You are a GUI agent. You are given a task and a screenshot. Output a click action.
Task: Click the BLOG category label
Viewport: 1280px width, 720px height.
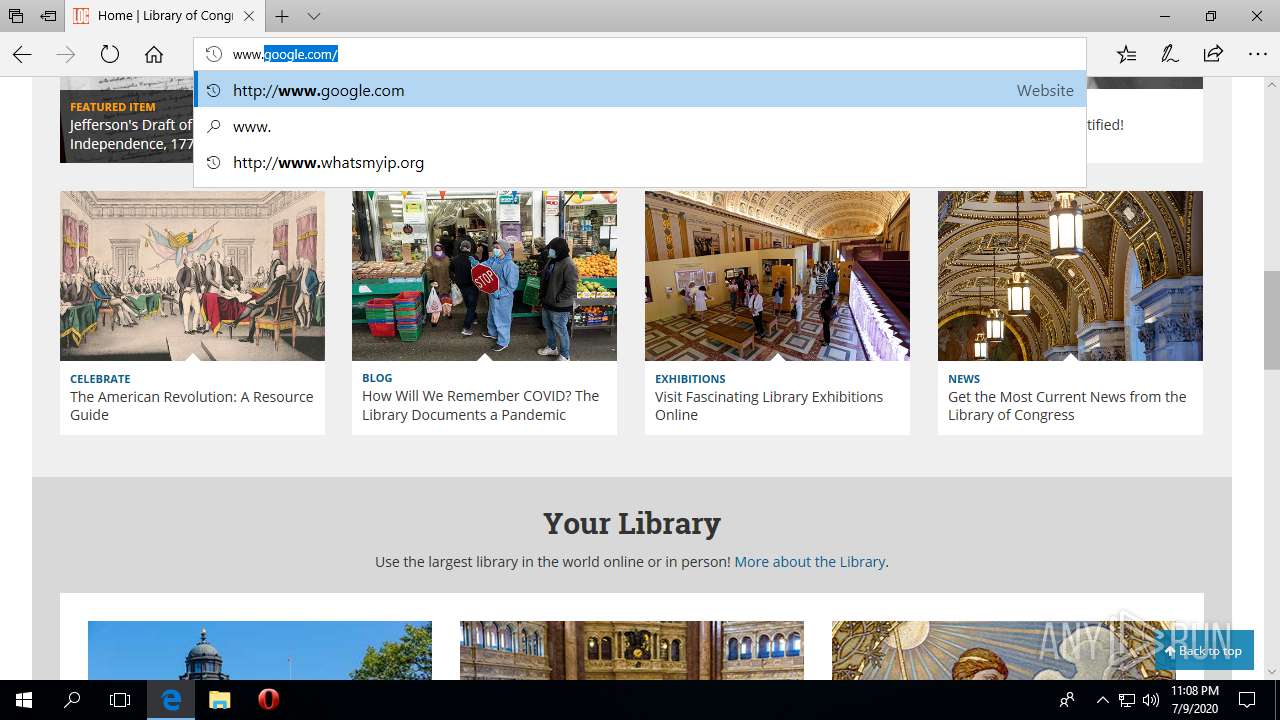click(377, 378)
